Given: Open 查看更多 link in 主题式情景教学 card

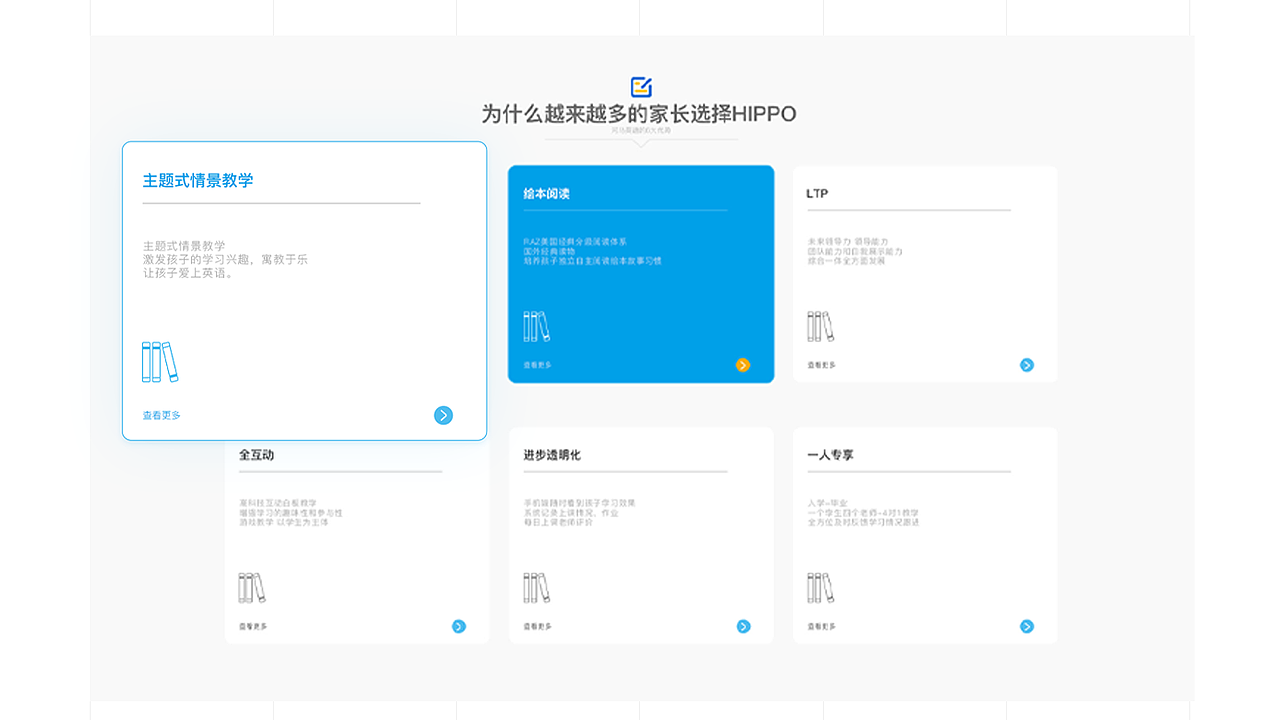Looking at the screenshot, I should [162, 415].
